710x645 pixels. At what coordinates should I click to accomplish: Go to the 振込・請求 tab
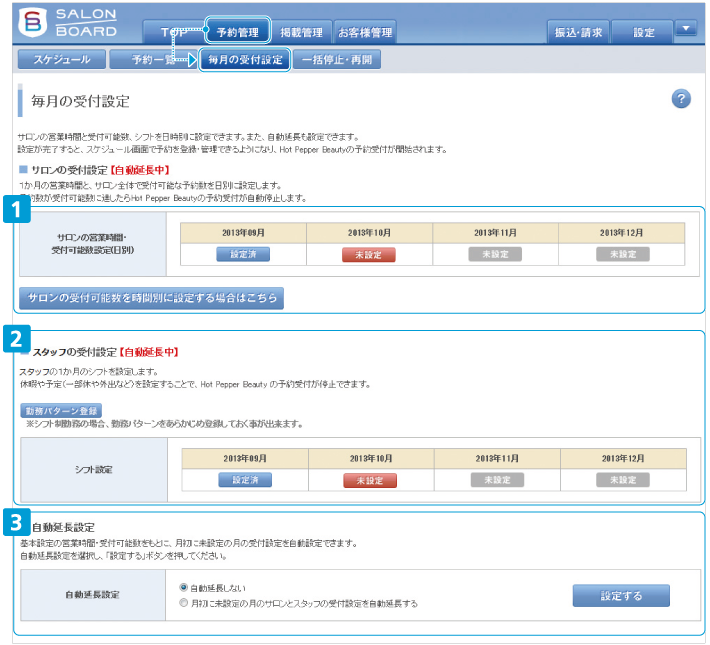click(x=579, y=32)
